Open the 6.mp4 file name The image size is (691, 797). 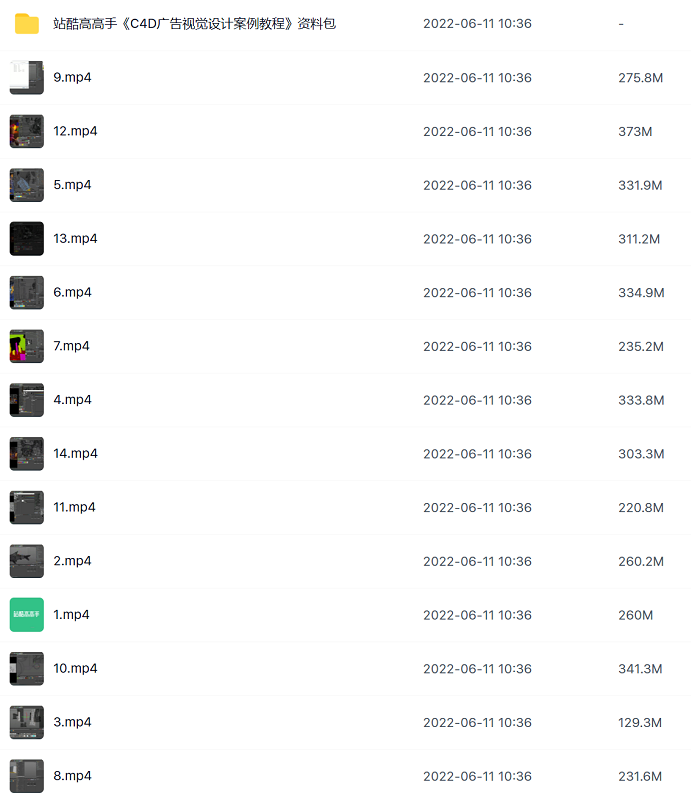[x=72, y=292]
